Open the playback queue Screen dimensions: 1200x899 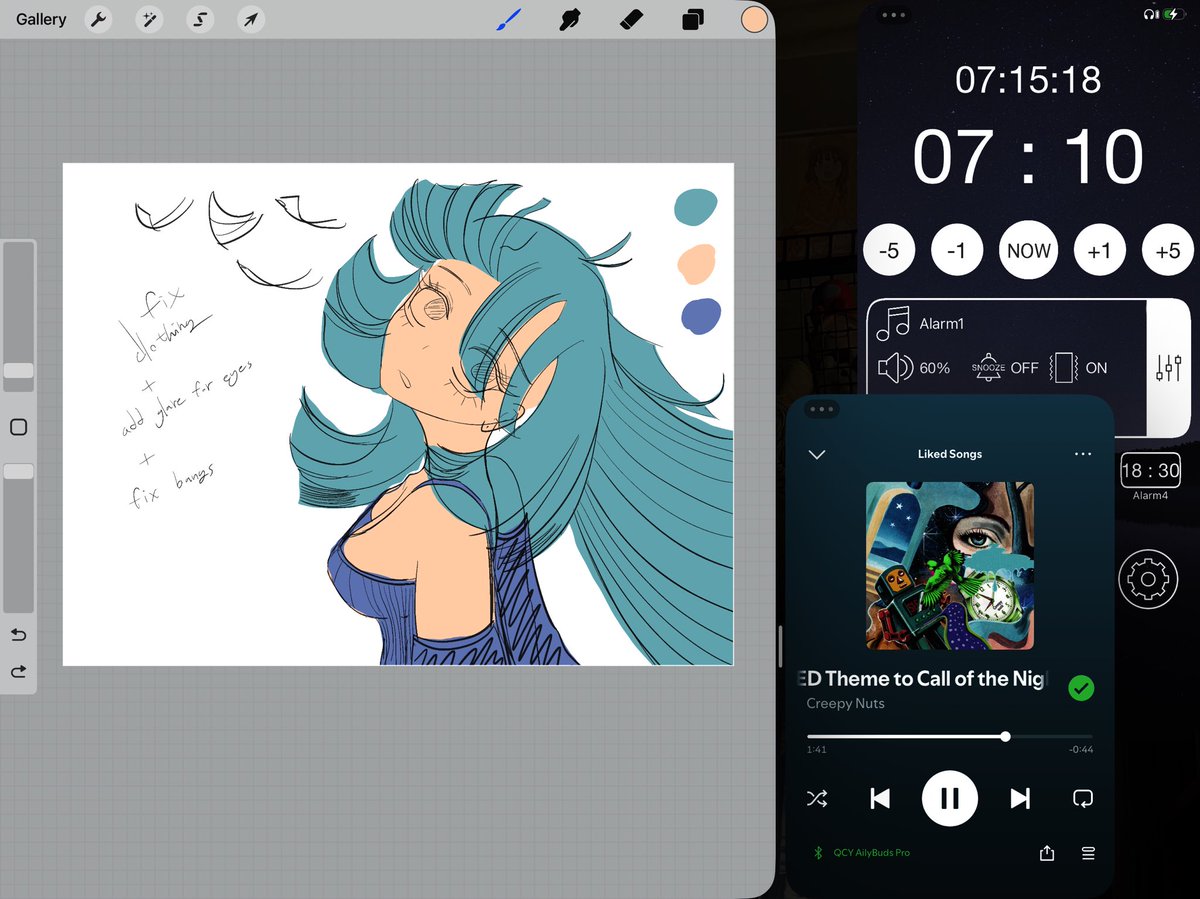coord(1088,853)
